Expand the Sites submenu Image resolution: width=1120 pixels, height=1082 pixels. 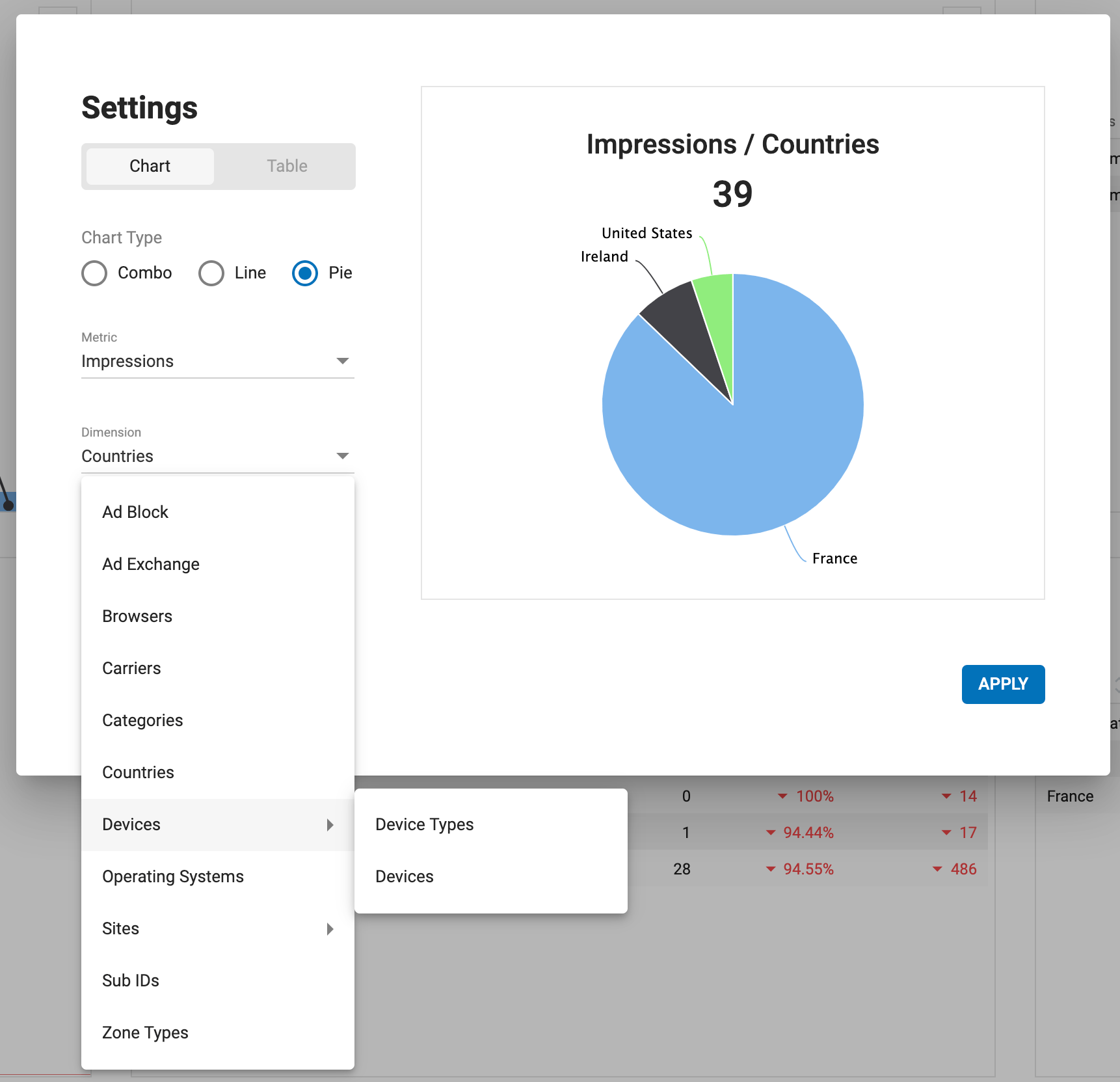(x=218, y=928)
